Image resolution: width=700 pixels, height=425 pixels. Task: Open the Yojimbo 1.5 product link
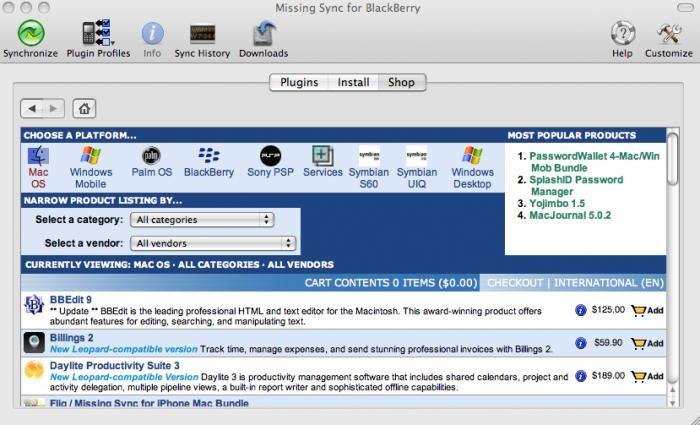557,204
